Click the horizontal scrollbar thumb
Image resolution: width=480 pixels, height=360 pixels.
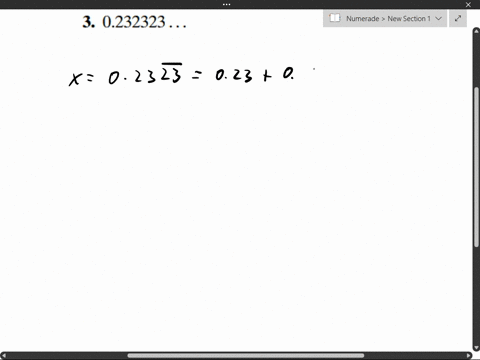[x=246, y=356]
